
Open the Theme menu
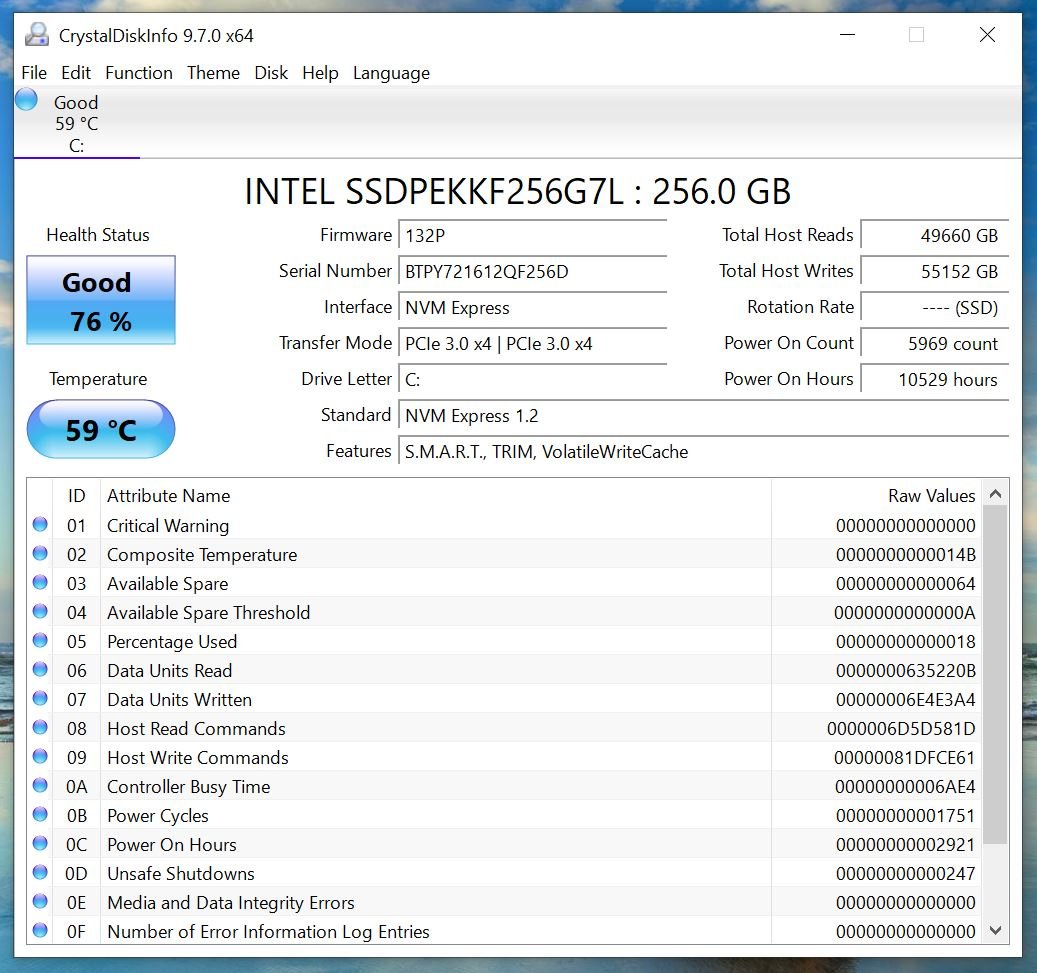tap(213, 73)
